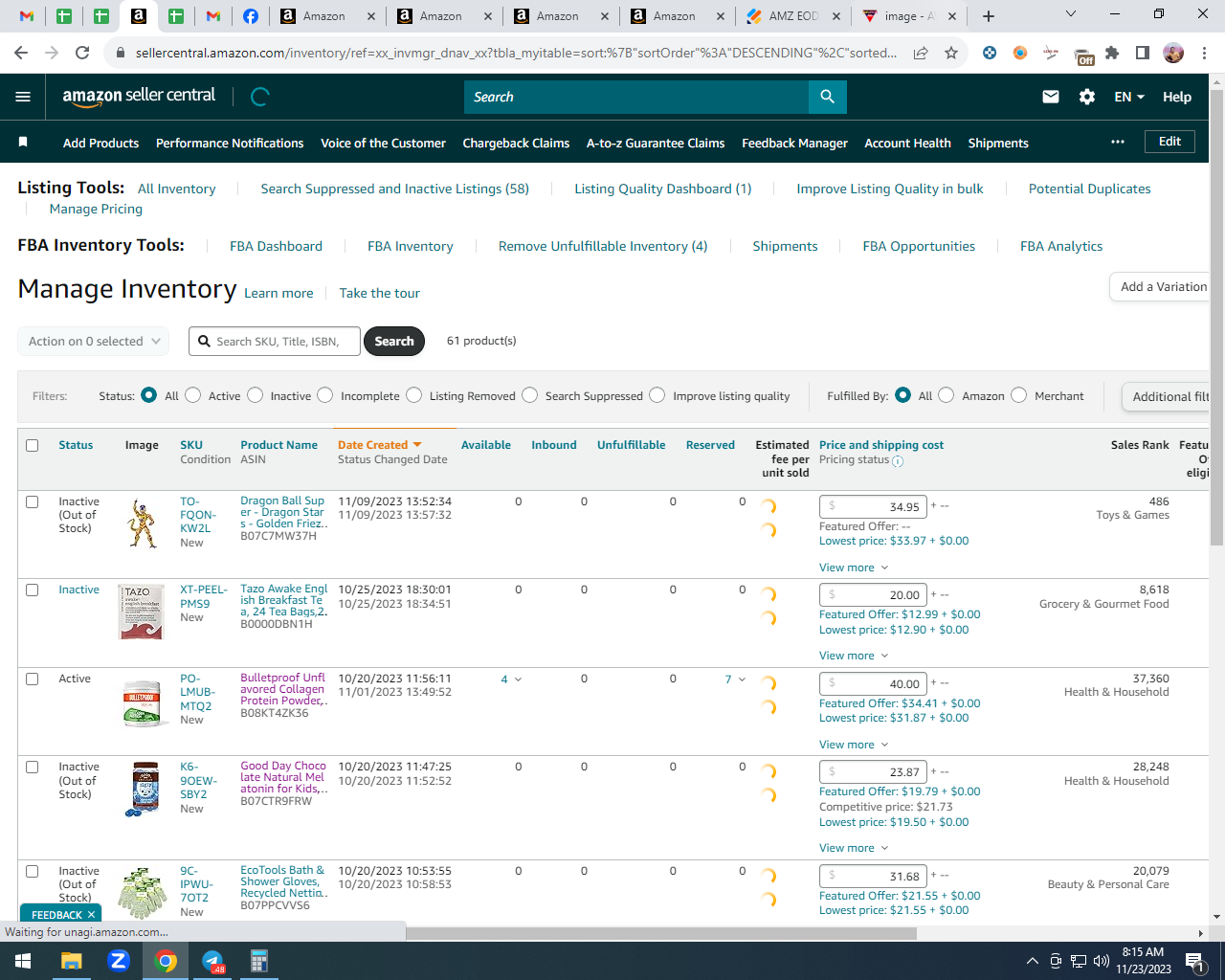Check the Bulletproof Collagen row checkbox
The height and width of the screenshot is (980, 1225).
tap(33, 679)
